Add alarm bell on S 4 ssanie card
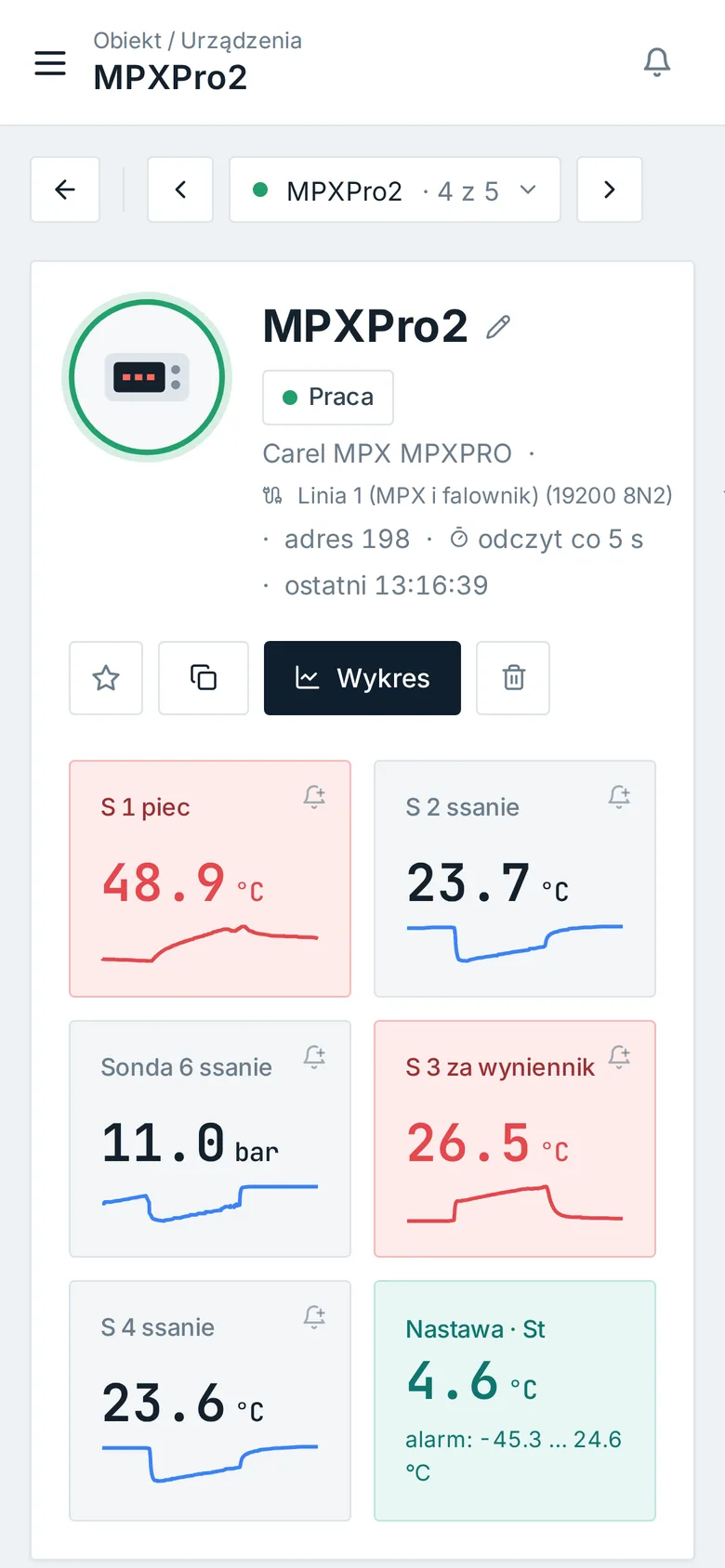Image resolution: width=725 pixels, height=1568 pixels. [314, 1317]
